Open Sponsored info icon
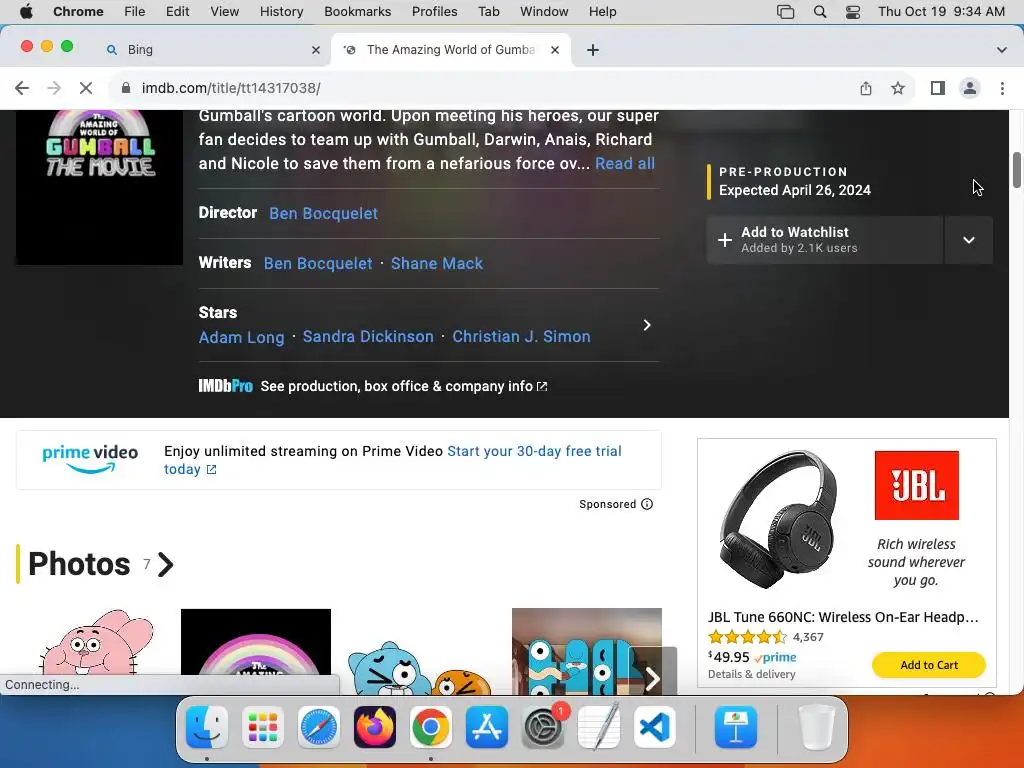Viewport: 1024px width, 768px height. [x=647, y=504]
